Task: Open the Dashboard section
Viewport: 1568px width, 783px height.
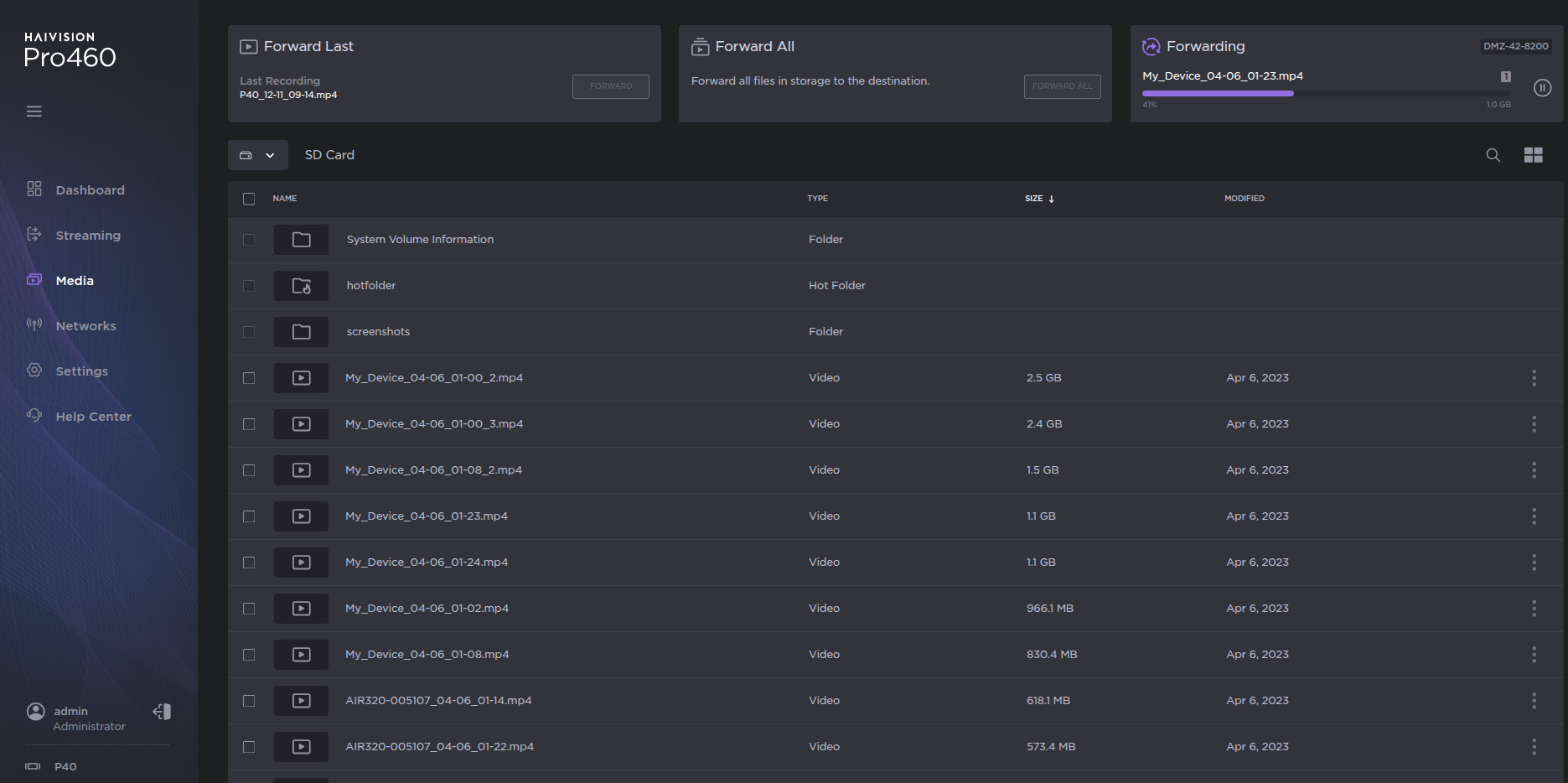Action: (90, 190)
